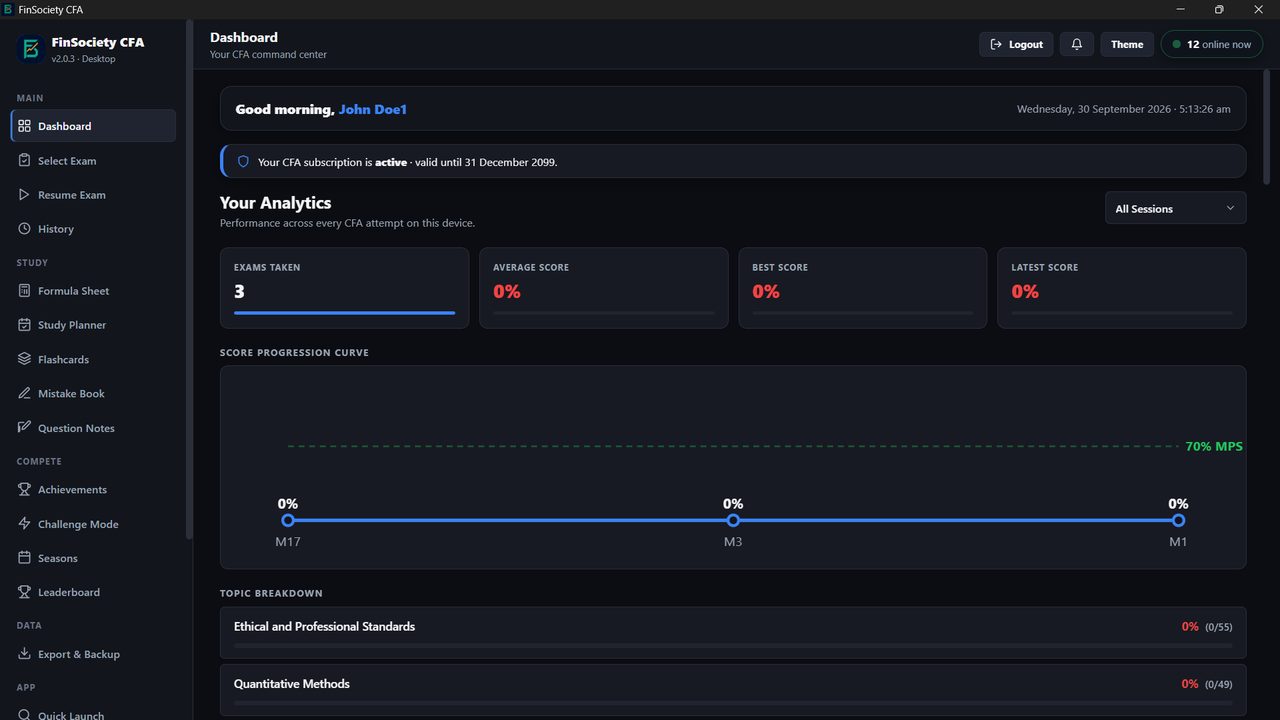Open Flashcards from the sidebar
1280x720 pixels.
coord(93,358)
